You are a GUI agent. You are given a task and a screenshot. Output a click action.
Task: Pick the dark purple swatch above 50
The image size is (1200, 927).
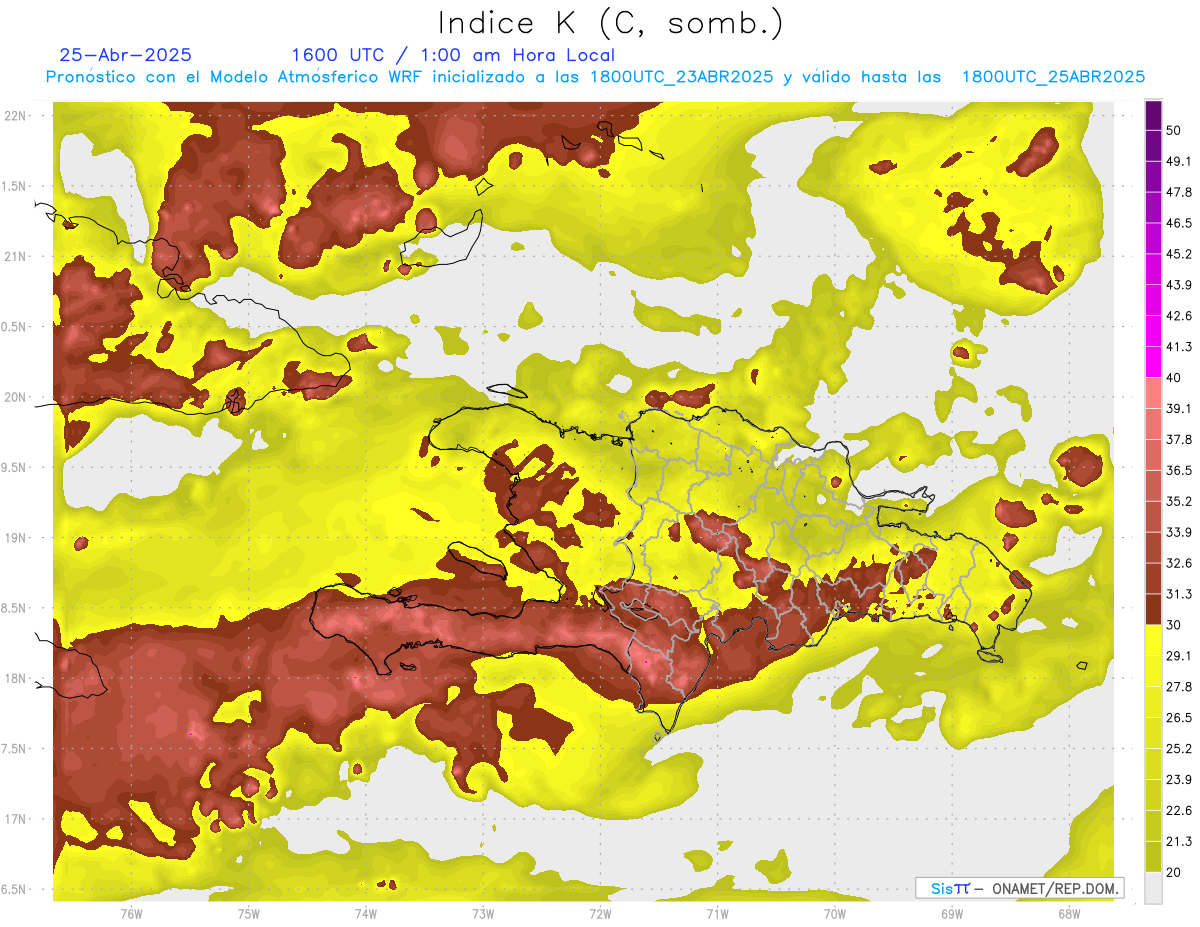pyautogui.click(x=1153, y=115)
